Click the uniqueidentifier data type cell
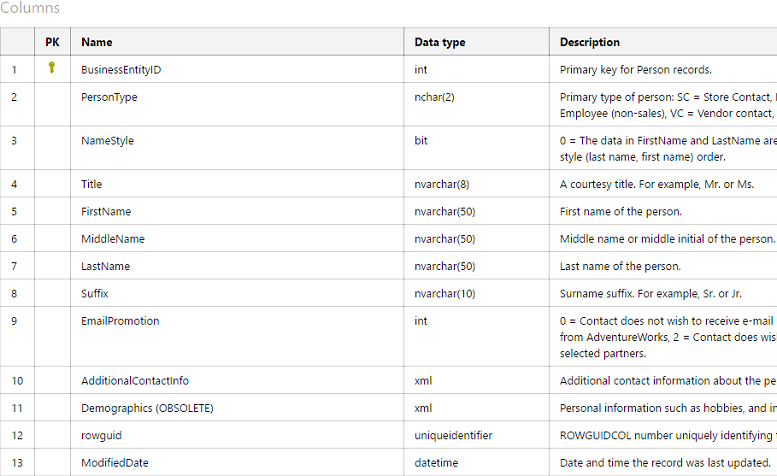This screenshot has width=777, height=476. pyautogui.click(x=453, y=435)
